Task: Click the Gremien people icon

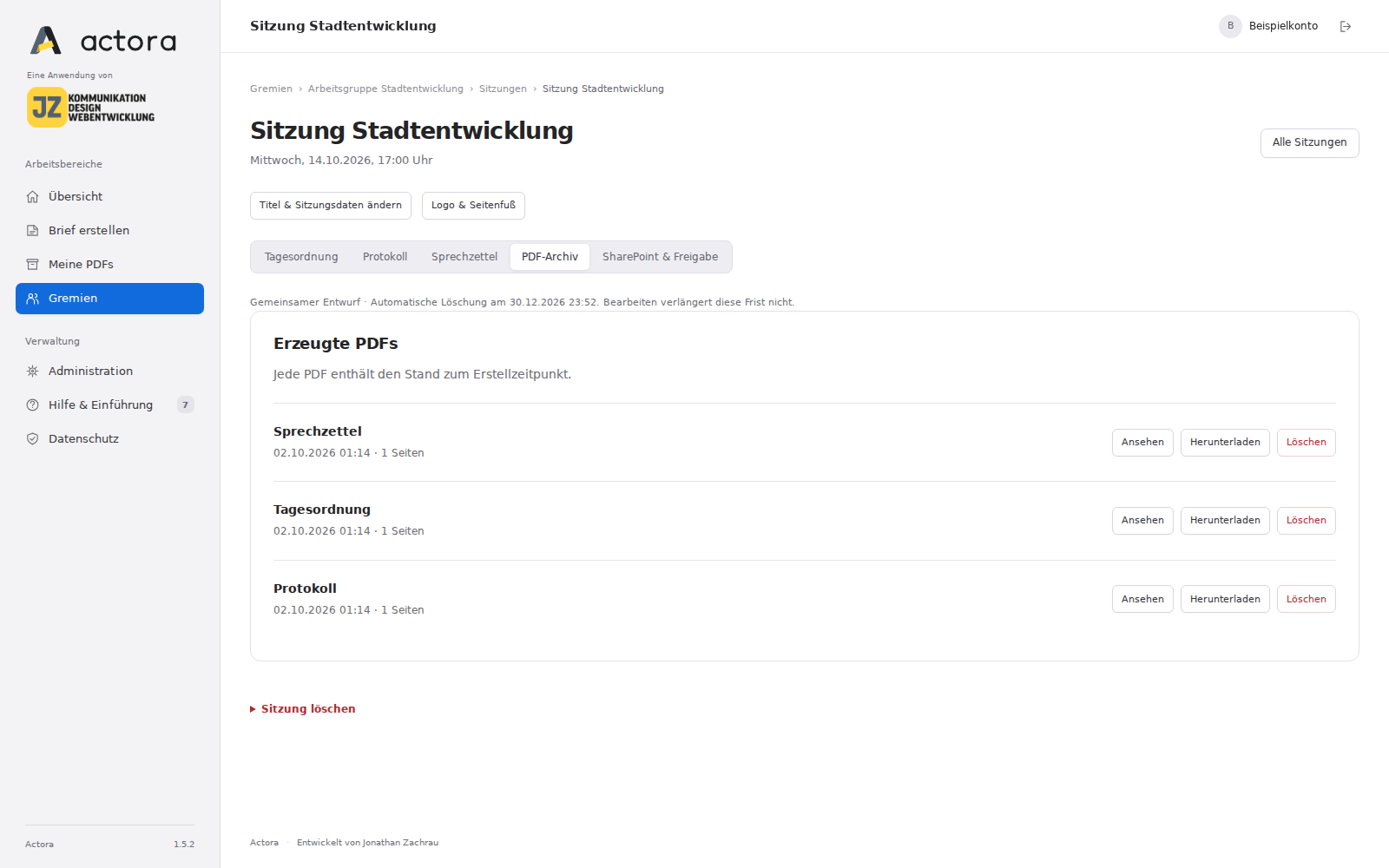Action: [x=32, y=299]
